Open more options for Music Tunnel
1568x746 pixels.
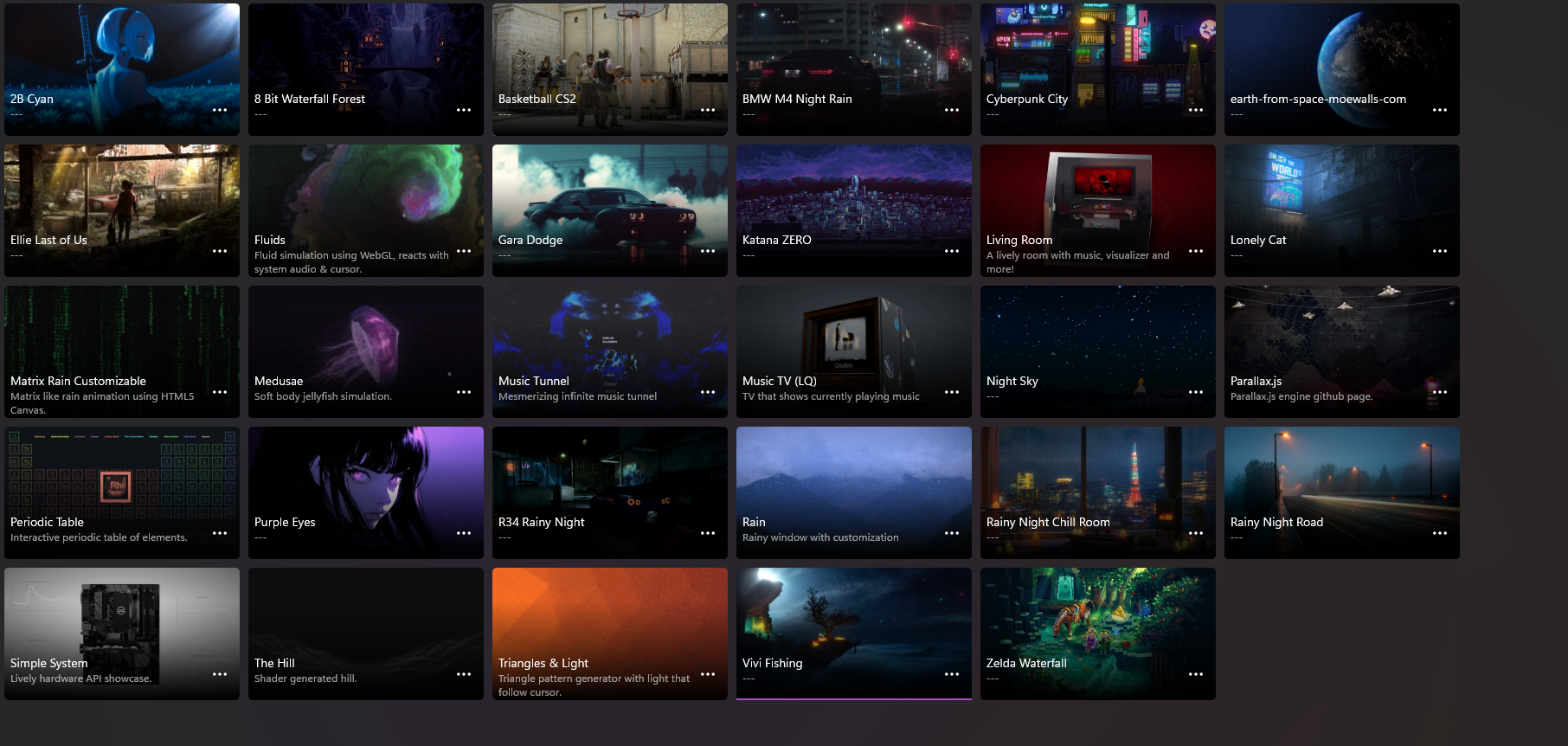coord(708,392)
